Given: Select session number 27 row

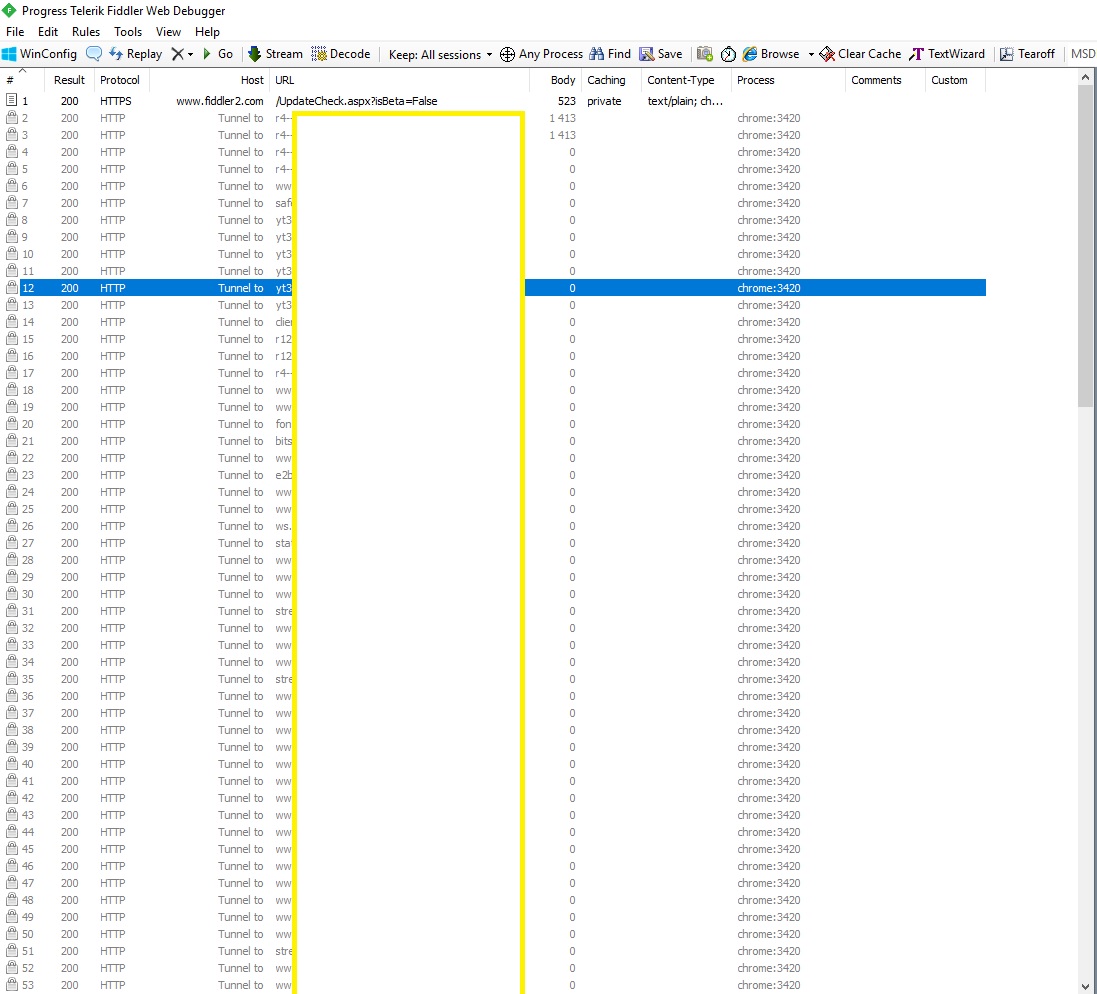Looking at the screenshot, I should (x=493, y=543).
